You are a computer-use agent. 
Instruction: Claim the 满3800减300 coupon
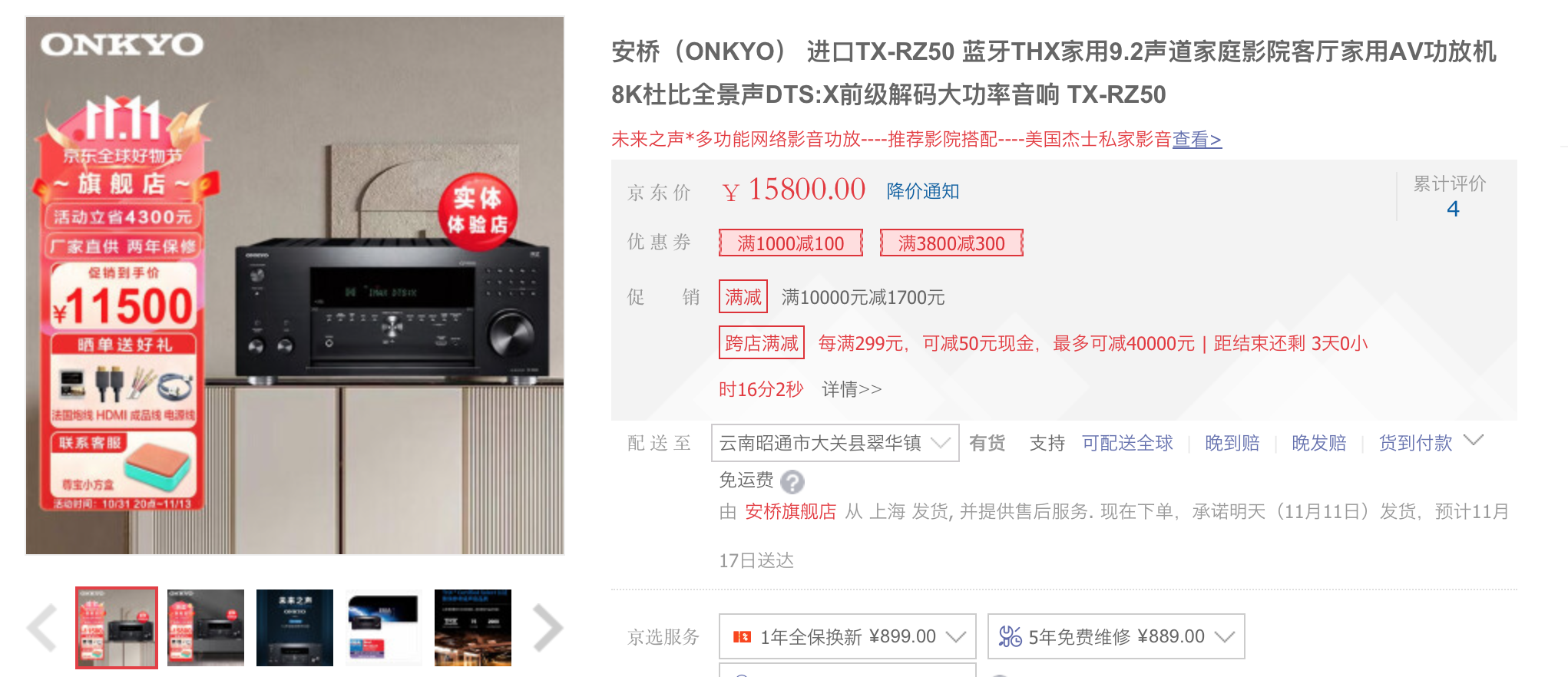coord(951,243)
